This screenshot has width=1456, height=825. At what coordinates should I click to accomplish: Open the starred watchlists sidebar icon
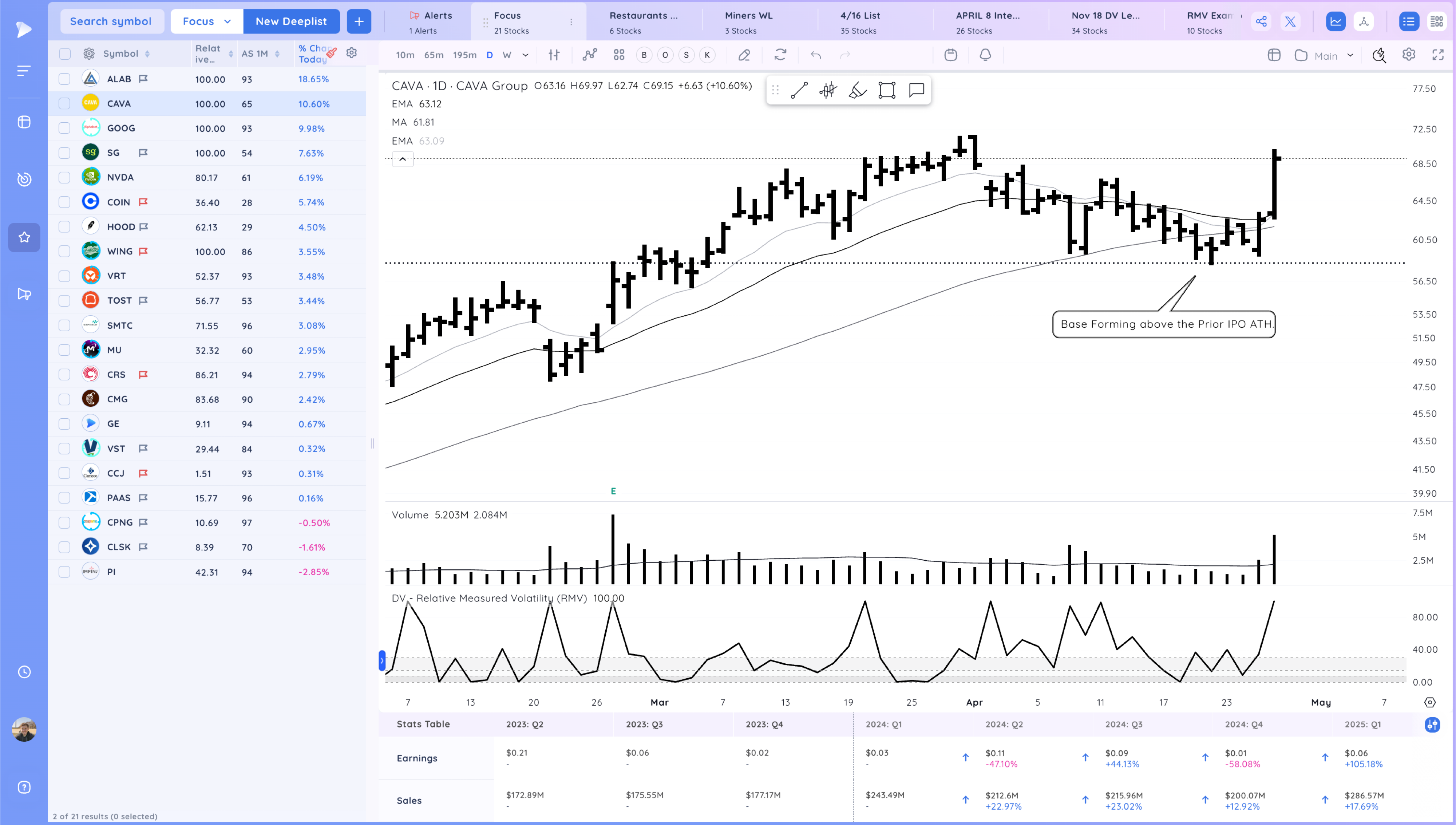pos(24,237)
